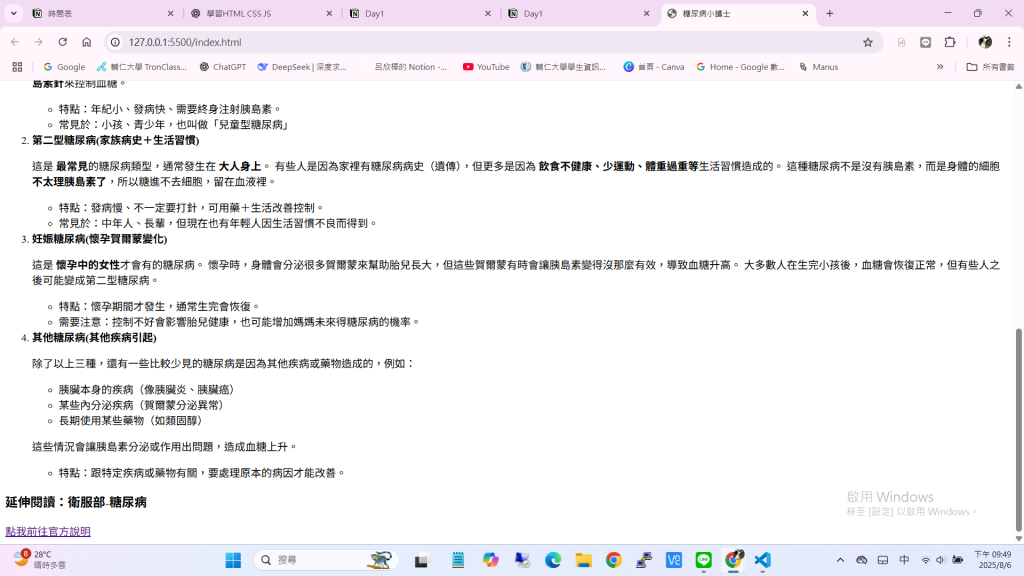Open Chrome's three-dot menu
The width and height of the screenshot is (1024, 576).
(1009, 42)
